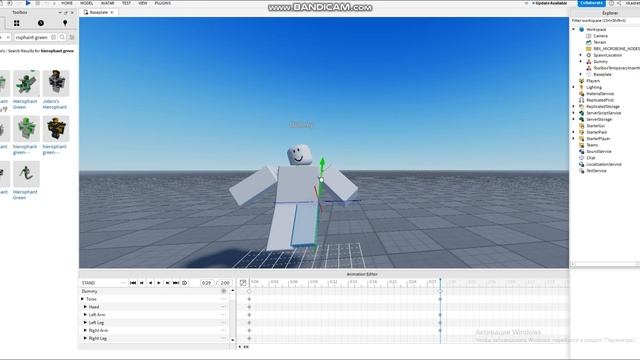Click the Left Arm keyframe at the scrubber
640x360 pixels.
[x=440, y=315]
